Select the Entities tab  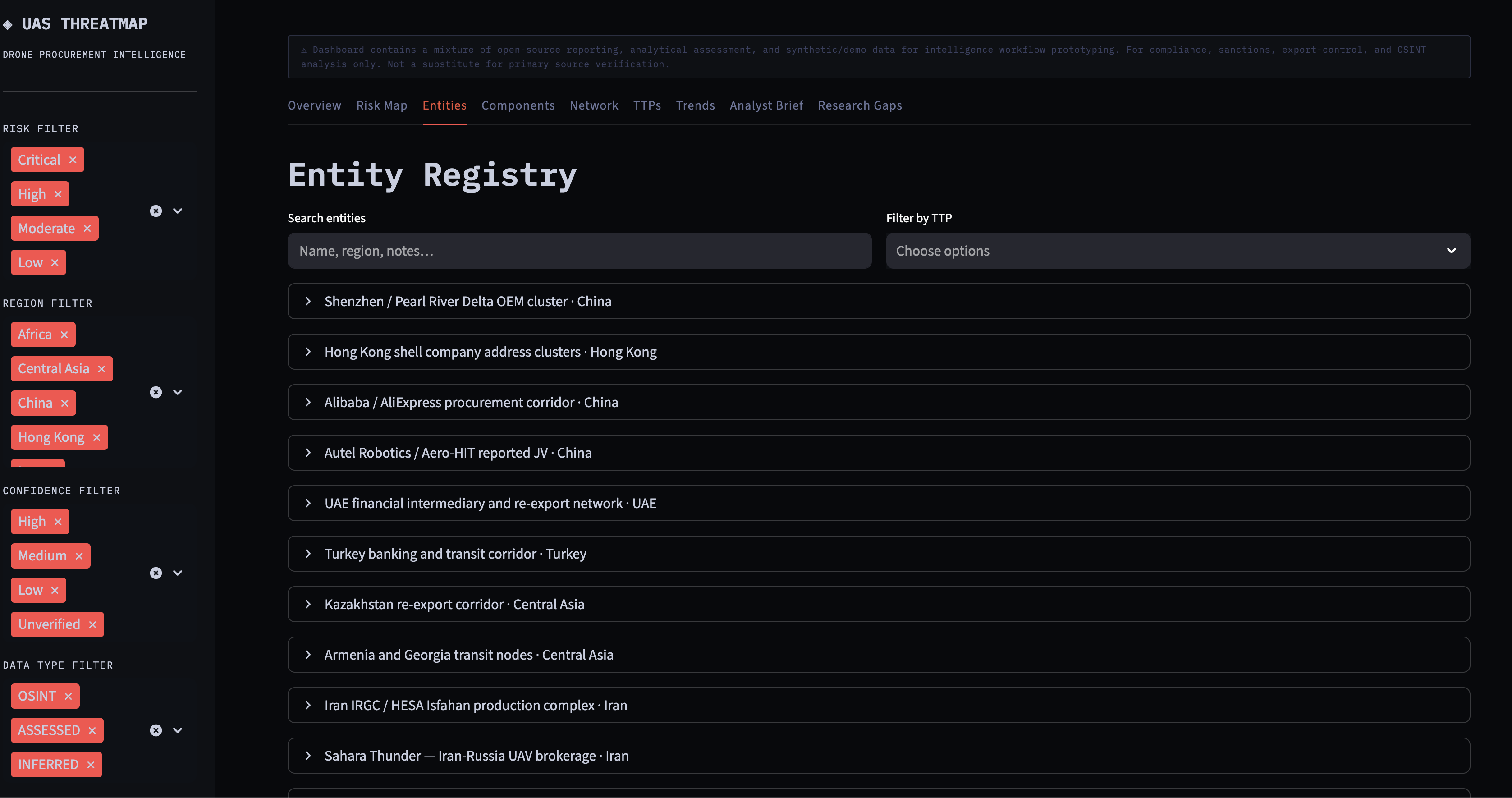click(444, 105)
